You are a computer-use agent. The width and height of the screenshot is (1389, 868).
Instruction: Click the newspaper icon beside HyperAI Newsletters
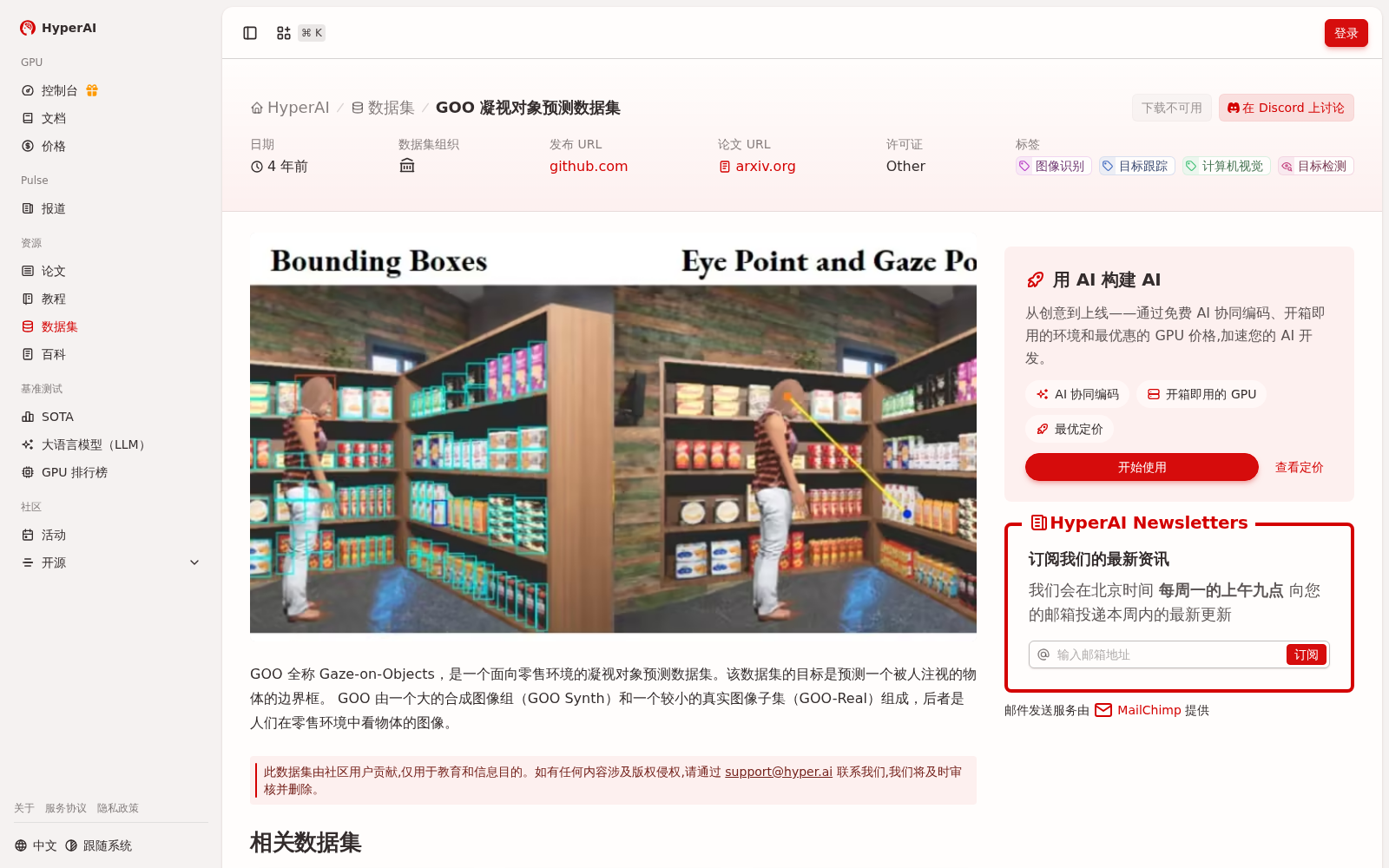coord(1038,523)
